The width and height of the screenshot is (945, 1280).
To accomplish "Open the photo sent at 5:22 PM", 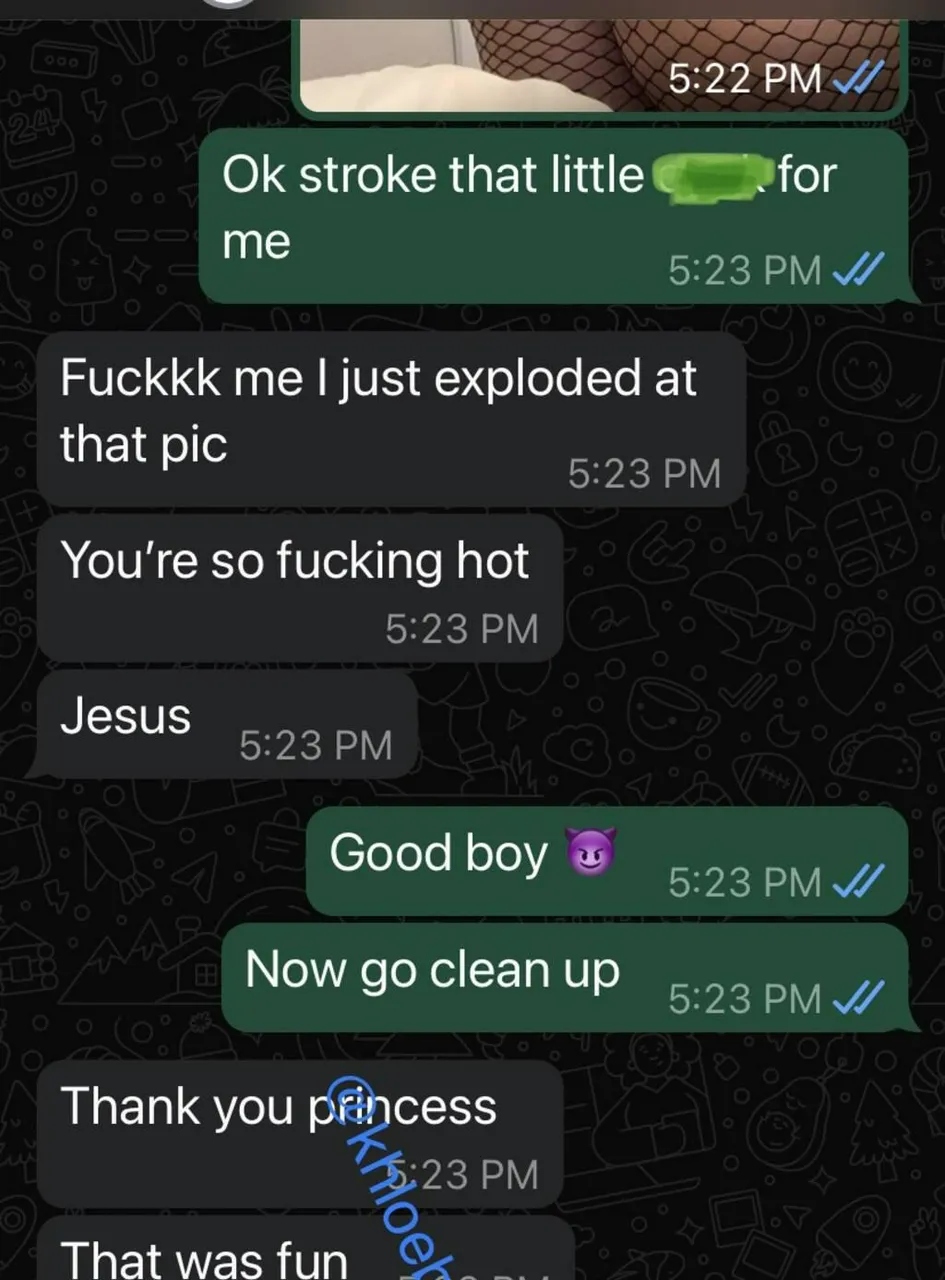I will point(600,55).
